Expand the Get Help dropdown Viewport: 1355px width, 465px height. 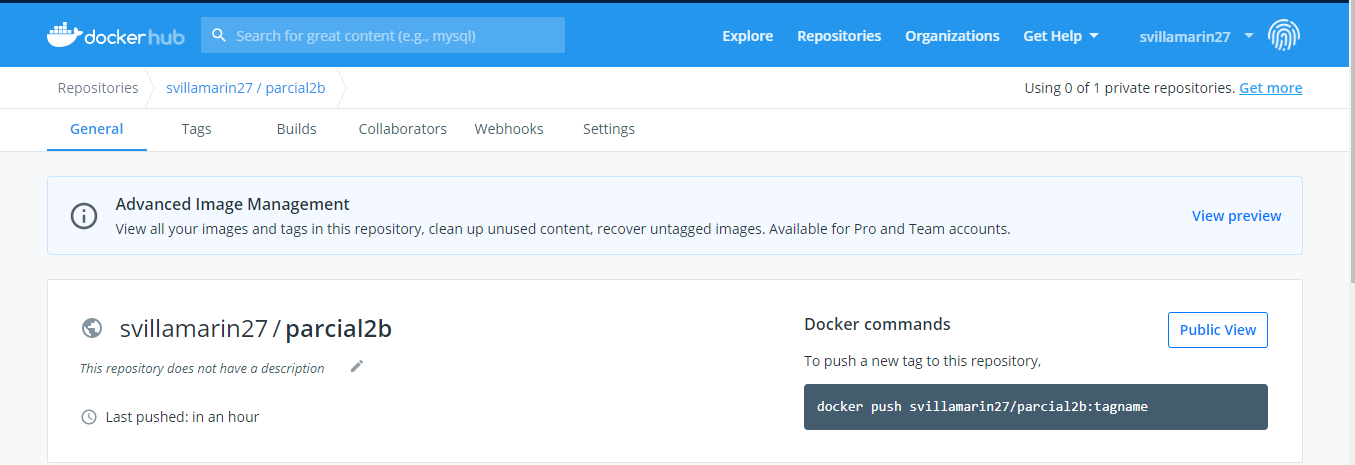tap(1061, 36)
